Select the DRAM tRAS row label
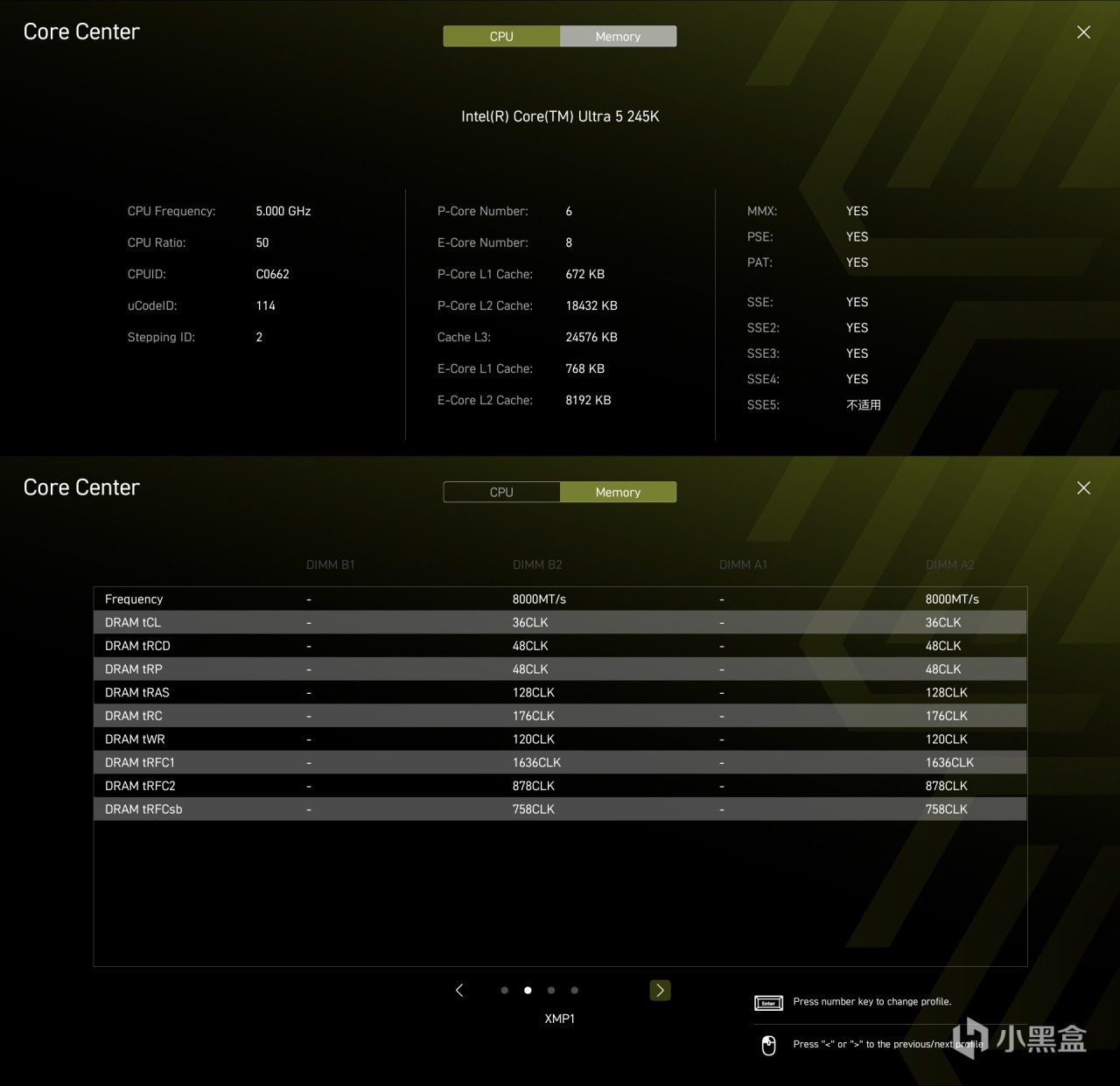The image size is (1120, 1086). coord(137,692)
